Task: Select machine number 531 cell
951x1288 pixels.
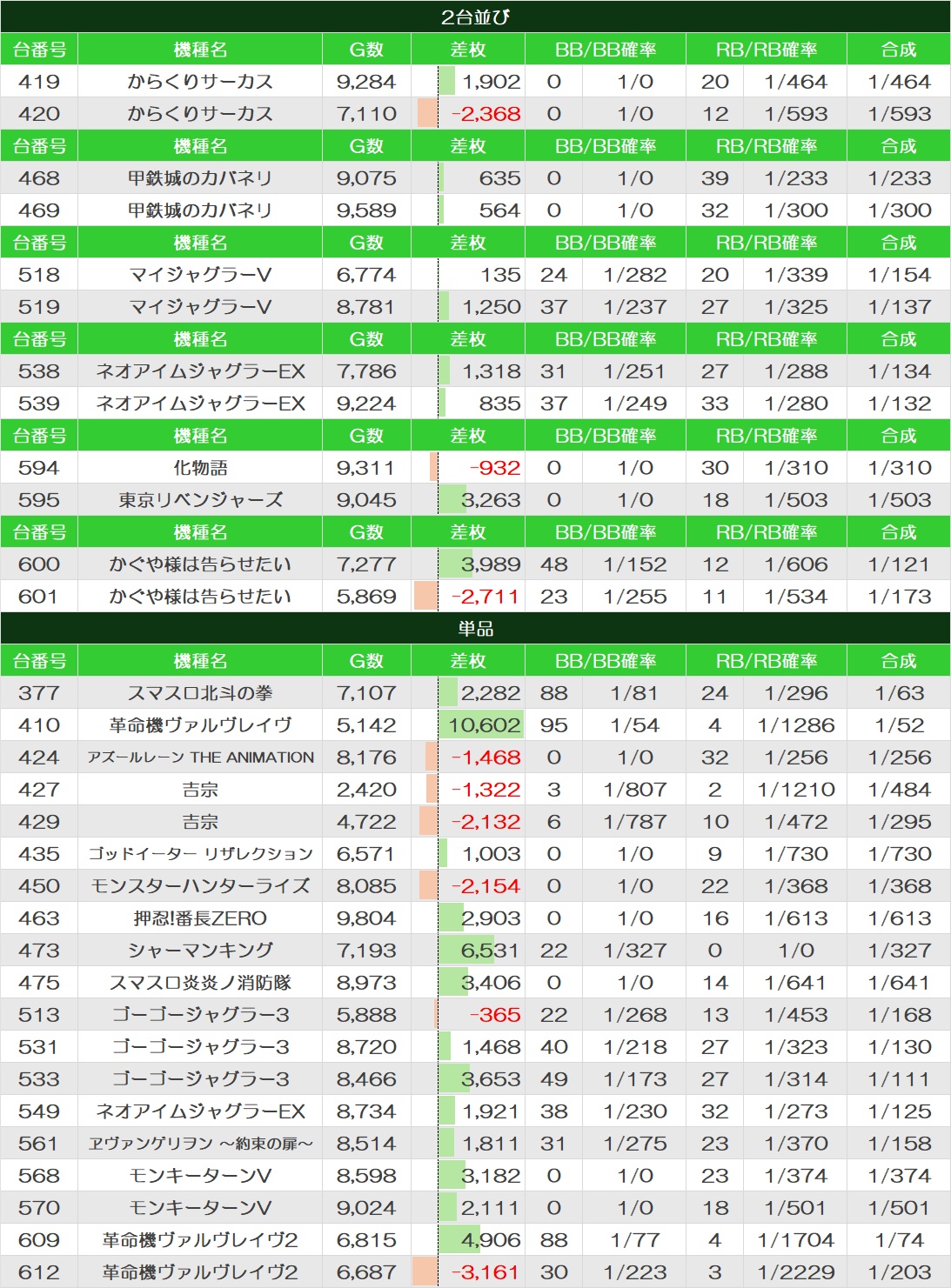Action: 39,1047
